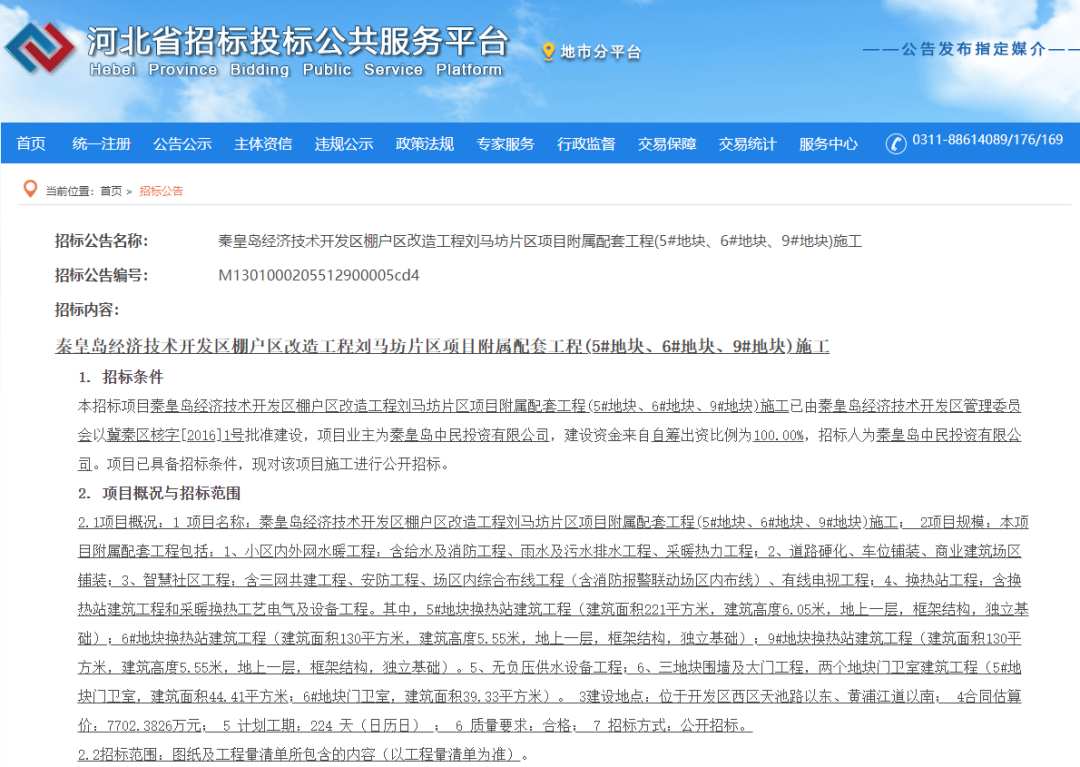Click the yellow map pin icon

tap(548, 52)
